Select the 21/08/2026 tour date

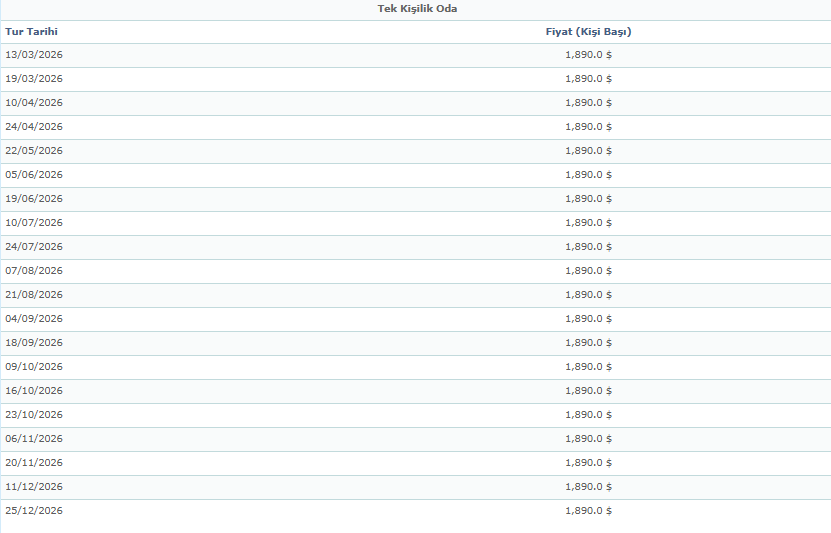coord(34,295)
